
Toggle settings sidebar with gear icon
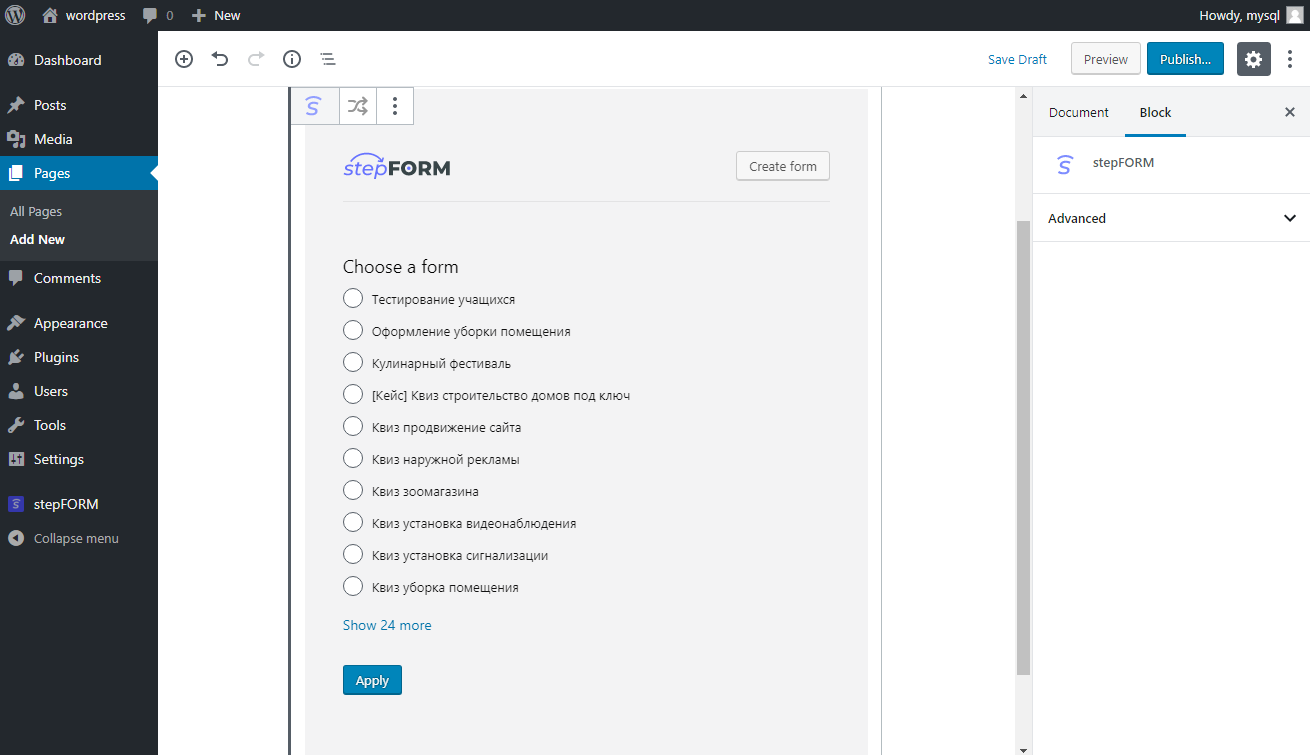(x=1254, y=59)
